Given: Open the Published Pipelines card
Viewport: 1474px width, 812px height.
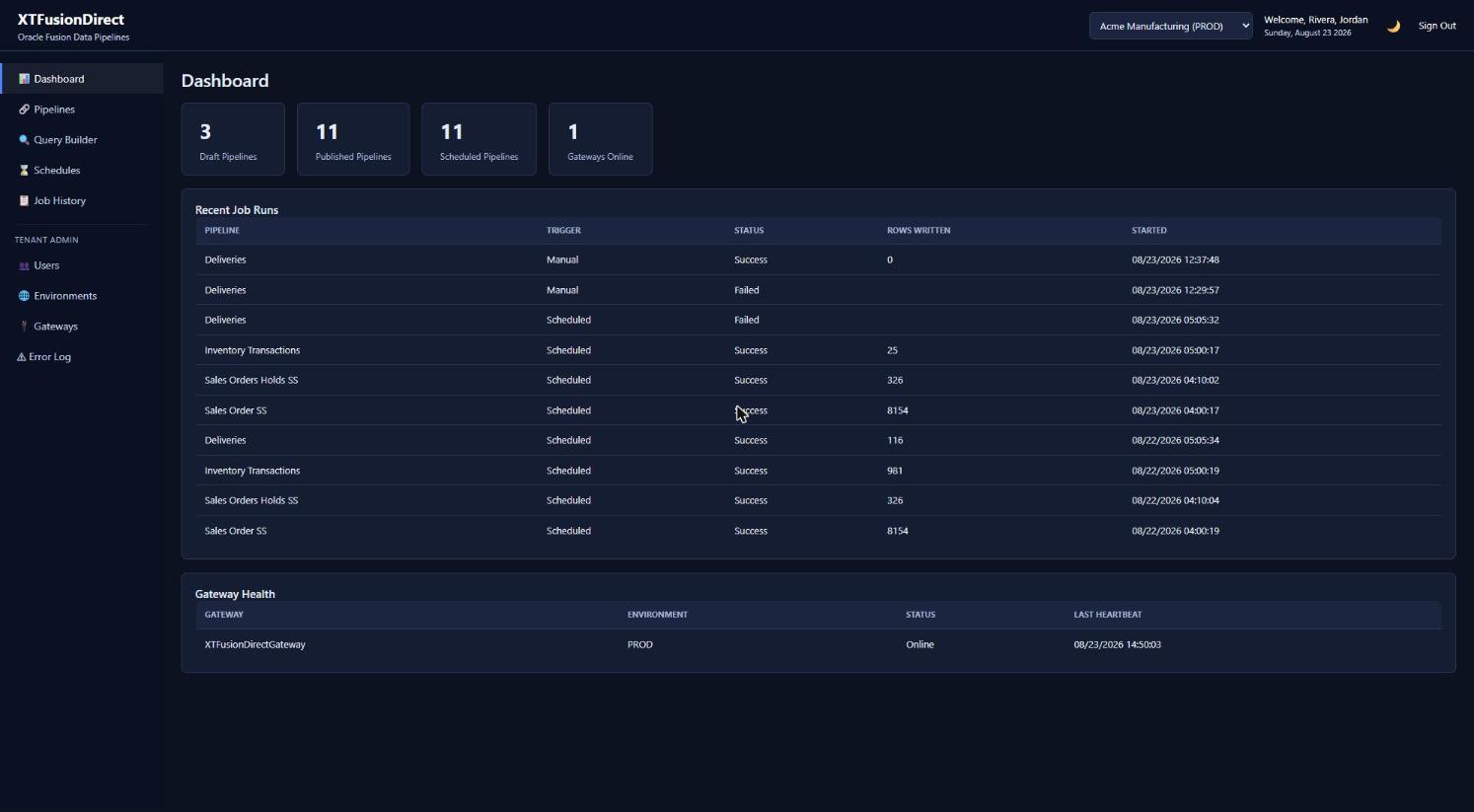Looking at the screenshot, I should (x=353, y=139).
